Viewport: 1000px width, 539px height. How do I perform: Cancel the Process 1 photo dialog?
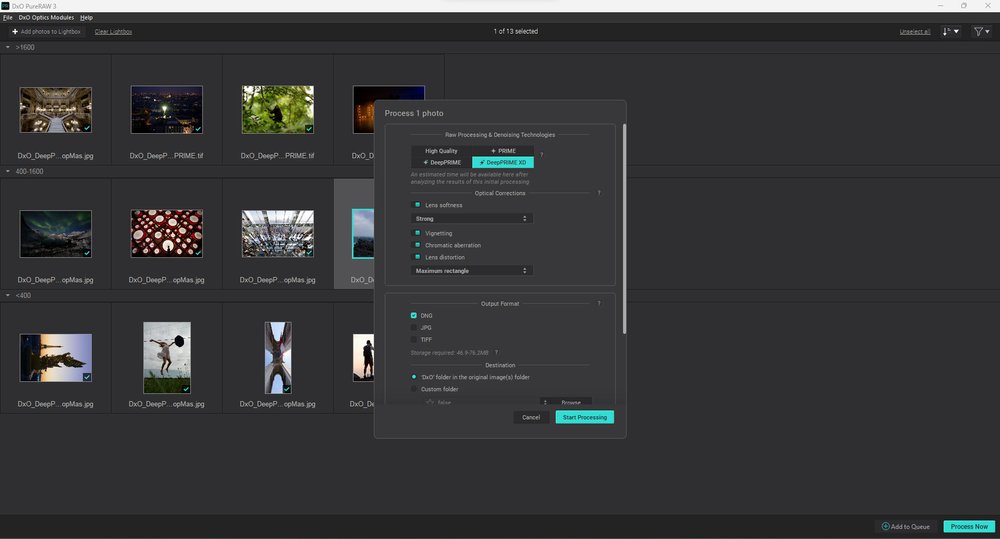(531, 417)
